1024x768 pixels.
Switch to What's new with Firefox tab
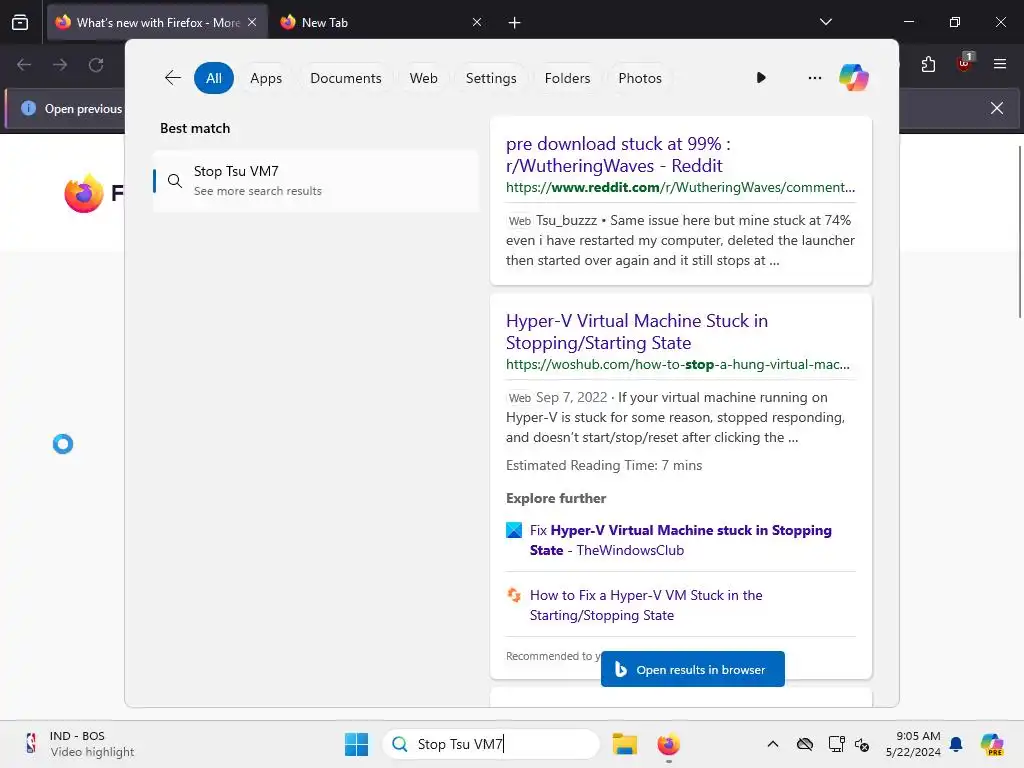(157, 22)
